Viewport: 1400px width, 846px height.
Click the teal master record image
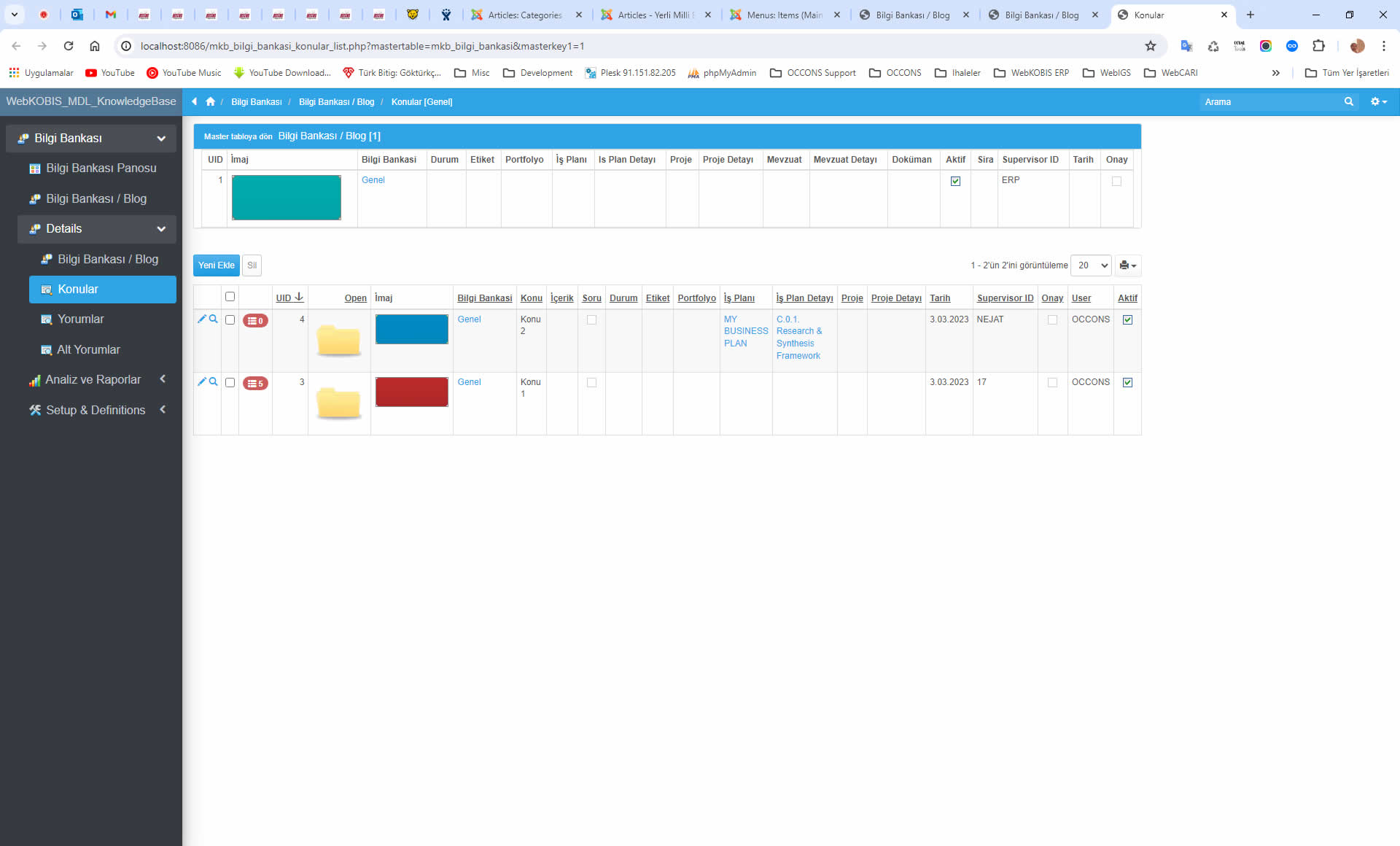[x=286, y=198]
